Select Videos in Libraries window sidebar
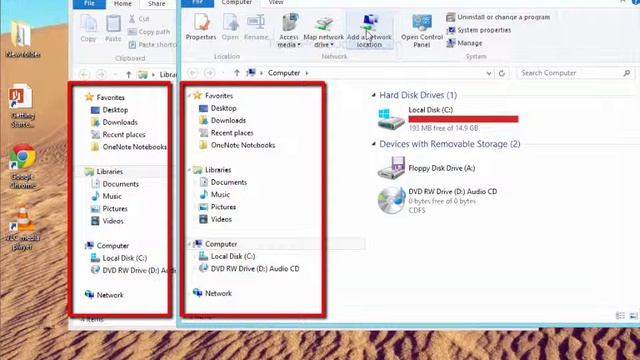The image size is (640, 360). [107, 221]
